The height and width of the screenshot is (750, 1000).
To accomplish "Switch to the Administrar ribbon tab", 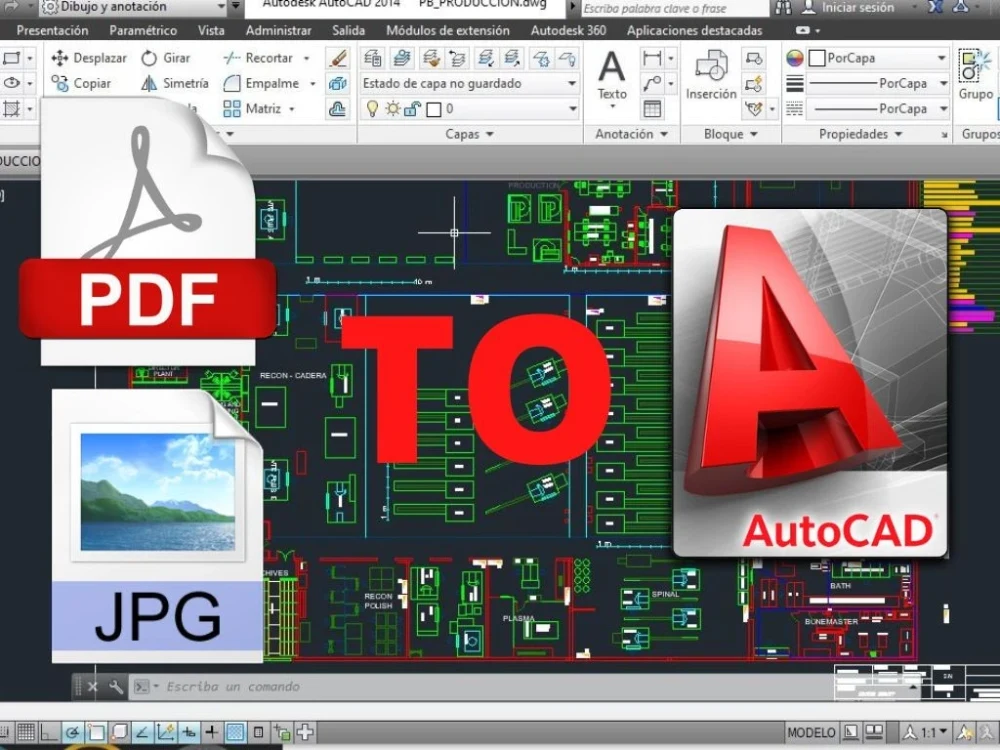I will 279,31.
